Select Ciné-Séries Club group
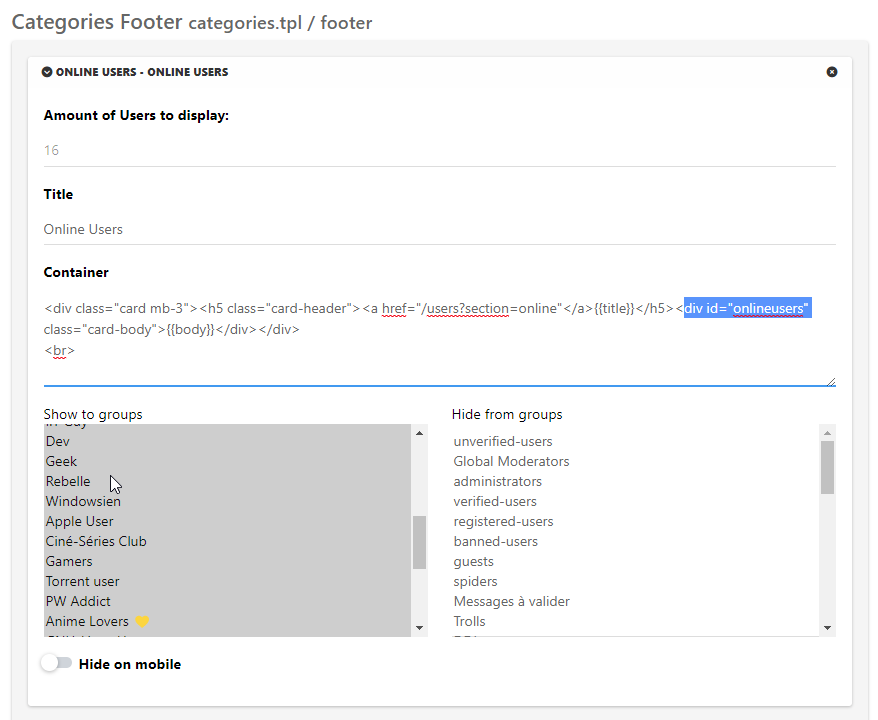Image resolution: width=878 pixels, height=720 pixels. tap(96, 541)
